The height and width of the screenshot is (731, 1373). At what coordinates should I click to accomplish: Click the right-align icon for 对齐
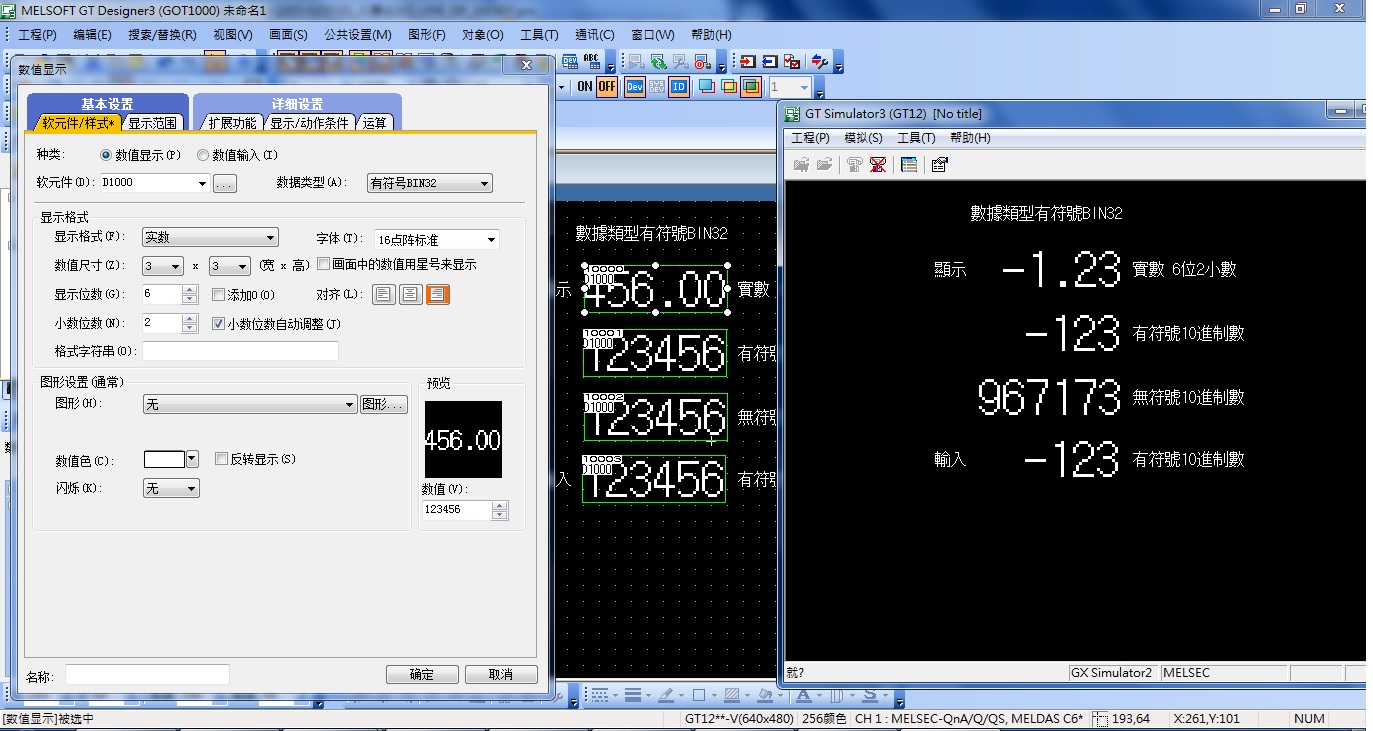click(x=437, y=294)
